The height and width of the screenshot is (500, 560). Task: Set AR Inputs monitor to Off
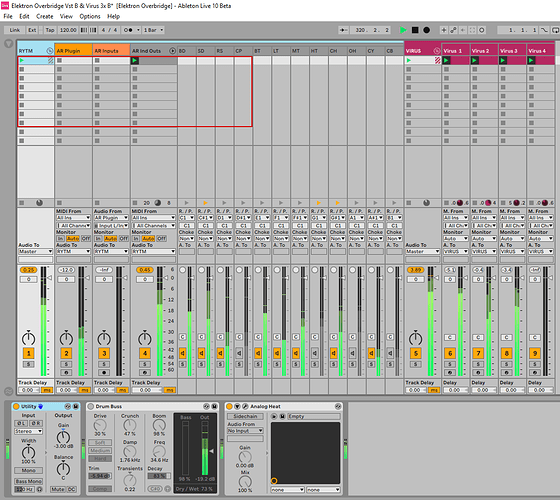tap(124, 239)
